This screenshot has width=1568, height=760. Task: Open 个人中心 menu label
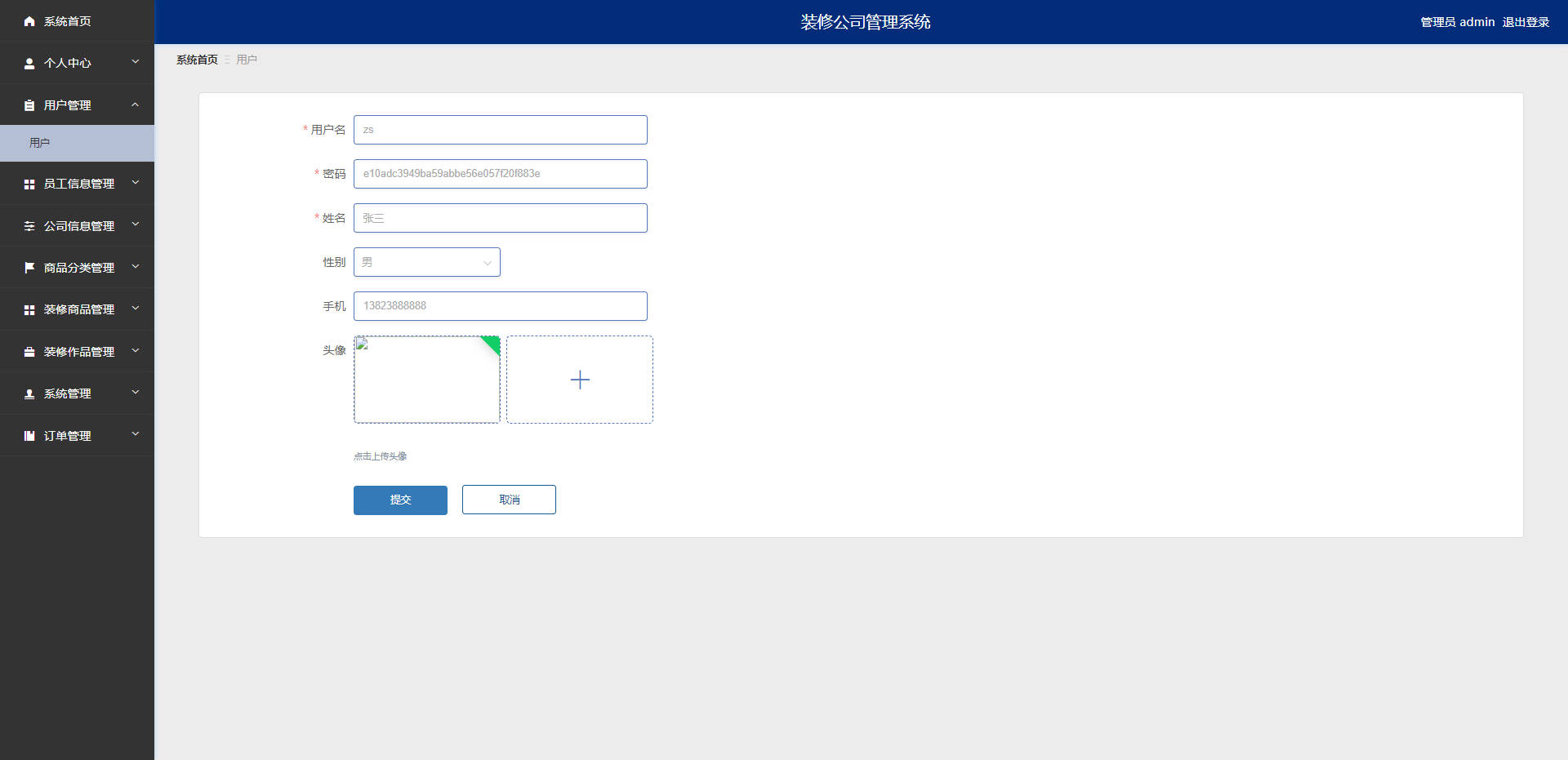point(68,63)
